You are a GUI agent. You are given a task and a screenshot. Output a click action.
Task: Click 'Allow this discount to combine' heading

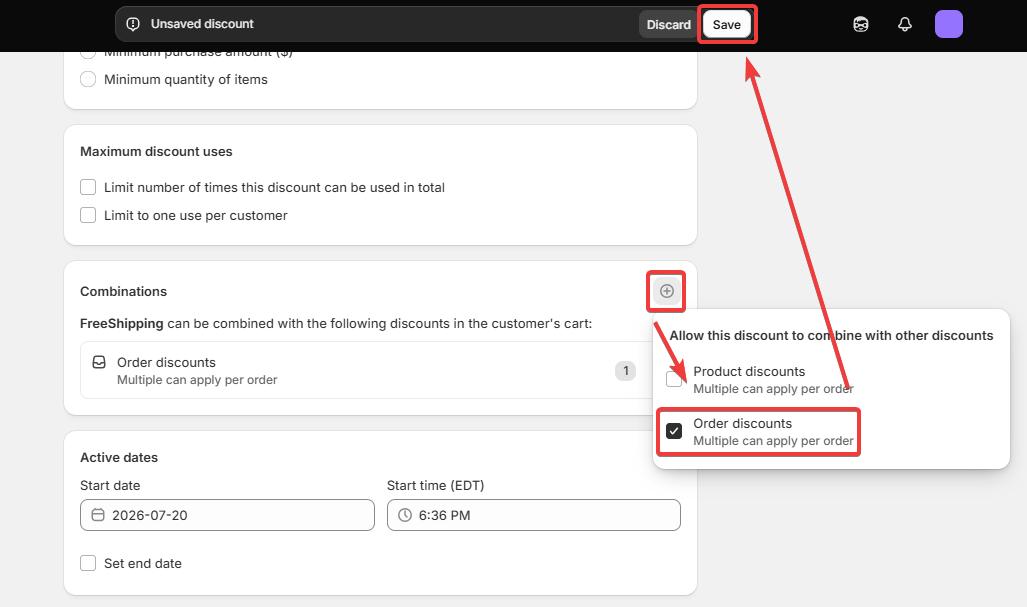pyautogui.click(x=831, y=335)
